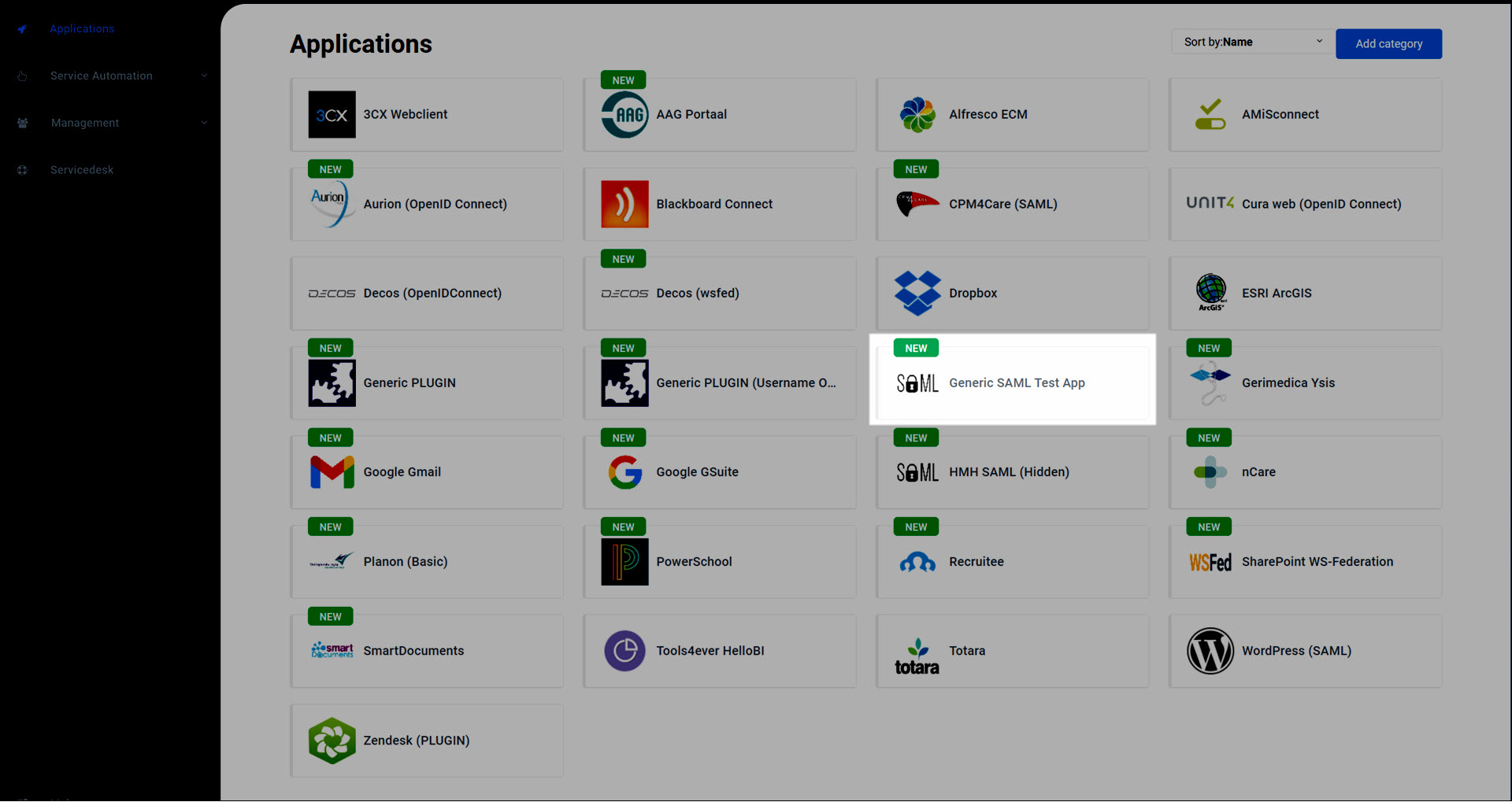Open Servicedesk sidebar item
This screenshot has width=1512, height=802.
[x=82, y=170]
